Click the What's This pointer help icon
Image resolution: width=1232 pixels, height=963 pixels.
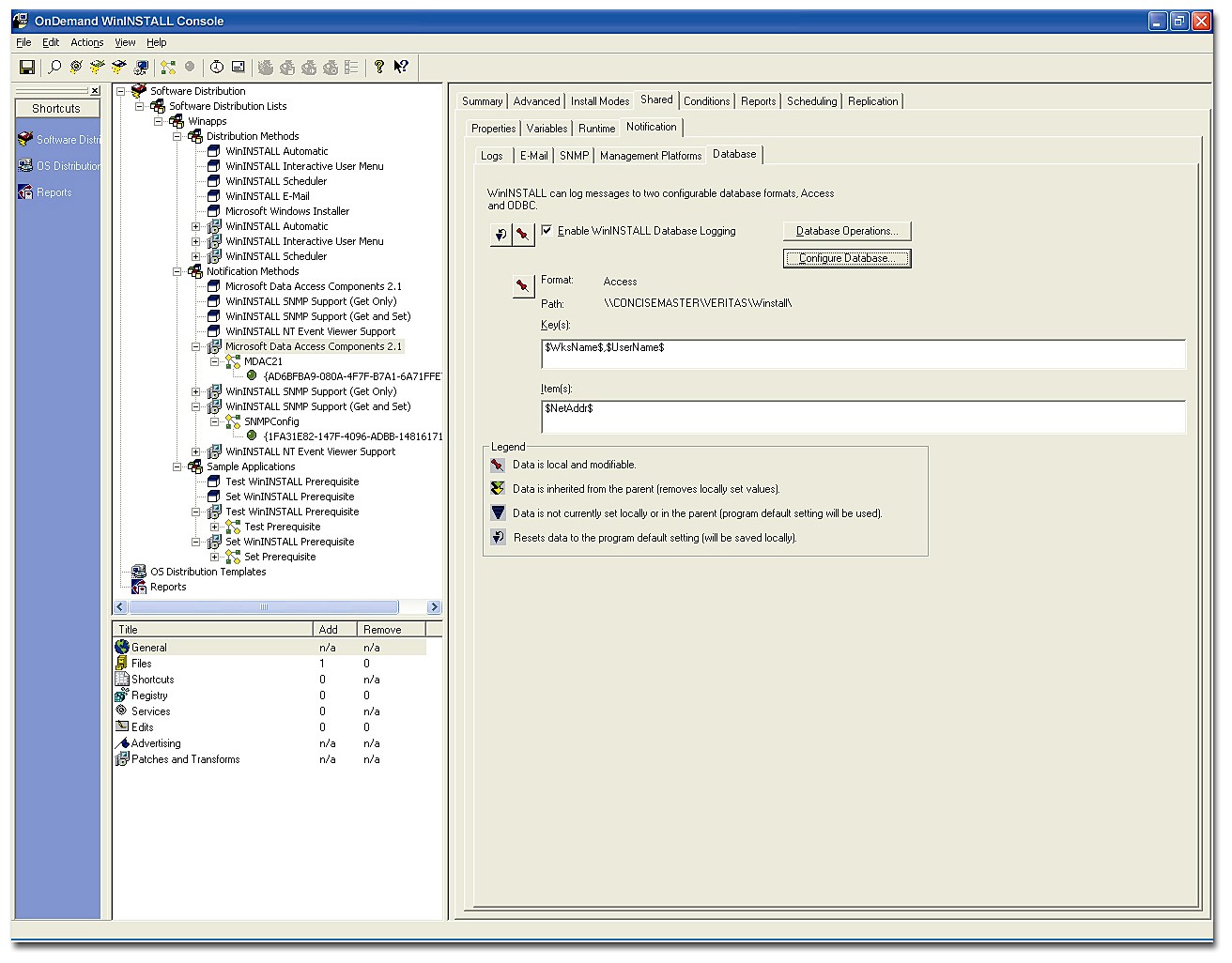[x=401, y=67]
